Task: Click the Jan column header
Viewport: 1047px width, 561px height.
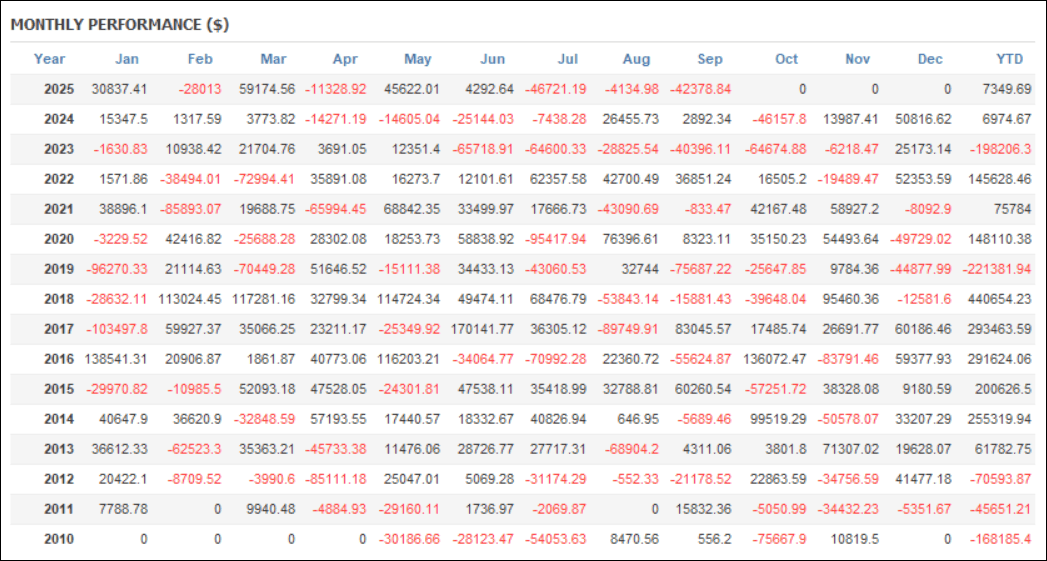Action: (x=127, y=59)
